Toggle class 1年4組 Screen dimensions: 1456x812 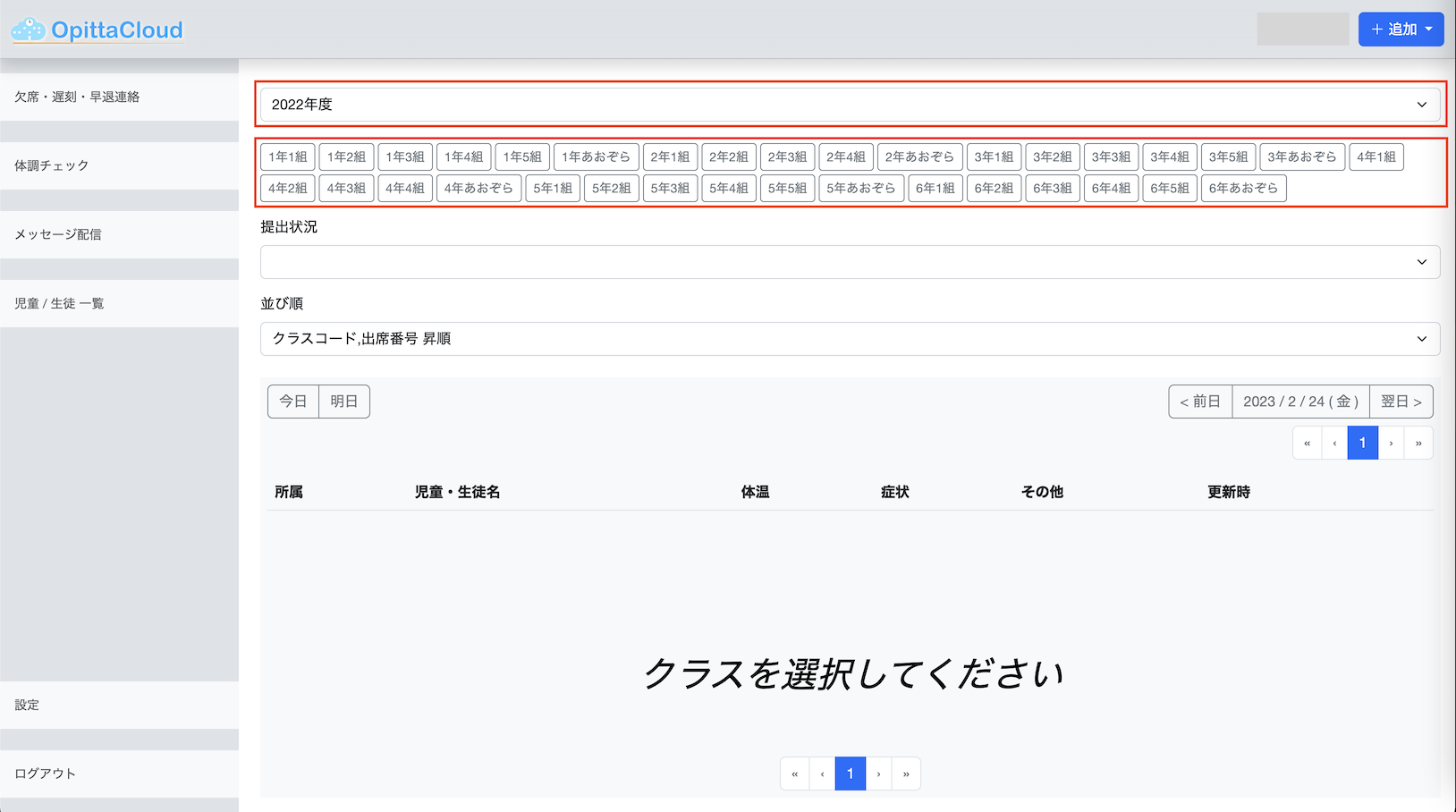(463, 157)
